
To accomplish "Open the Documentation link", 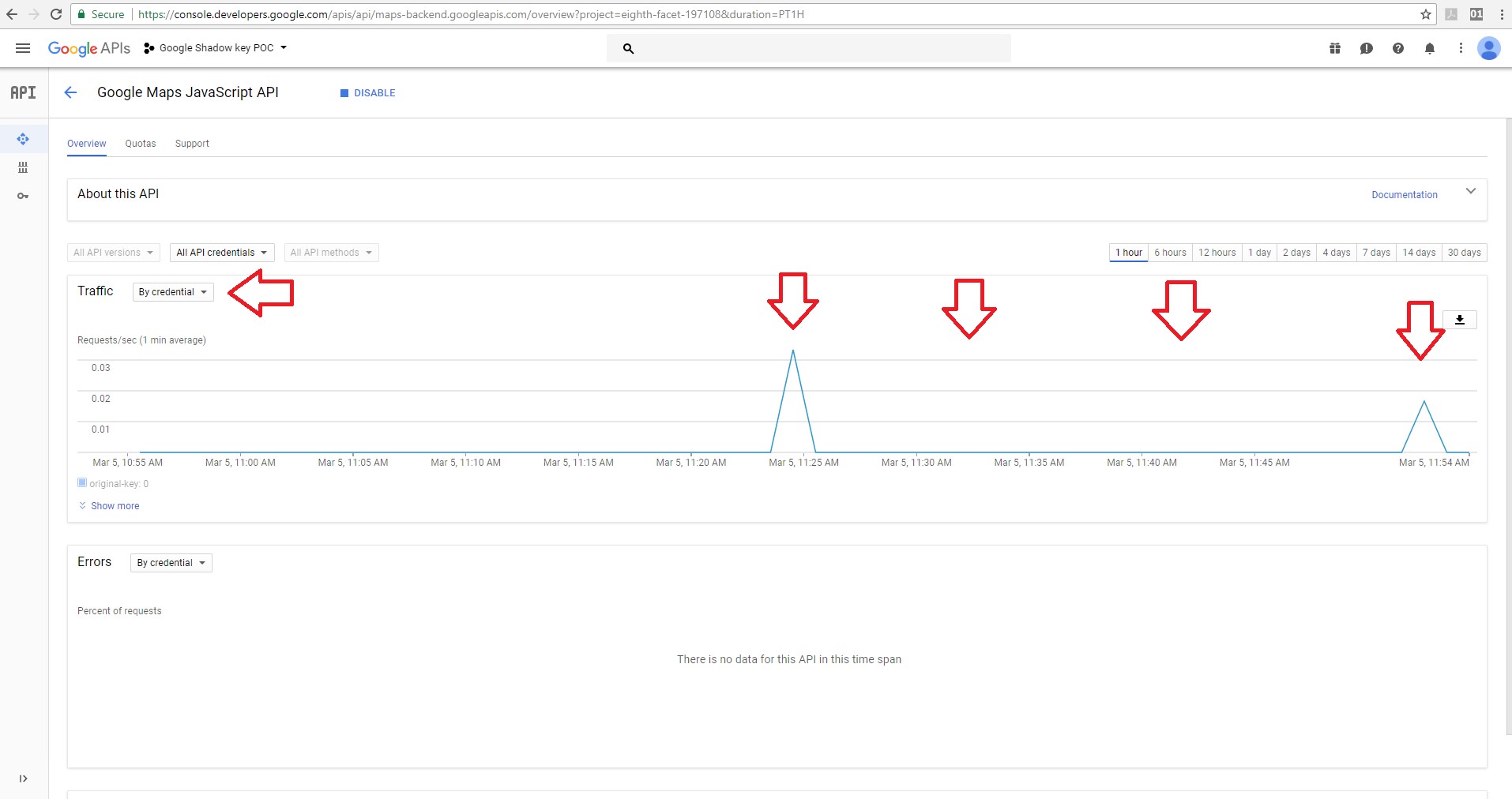I will 1404,195.
